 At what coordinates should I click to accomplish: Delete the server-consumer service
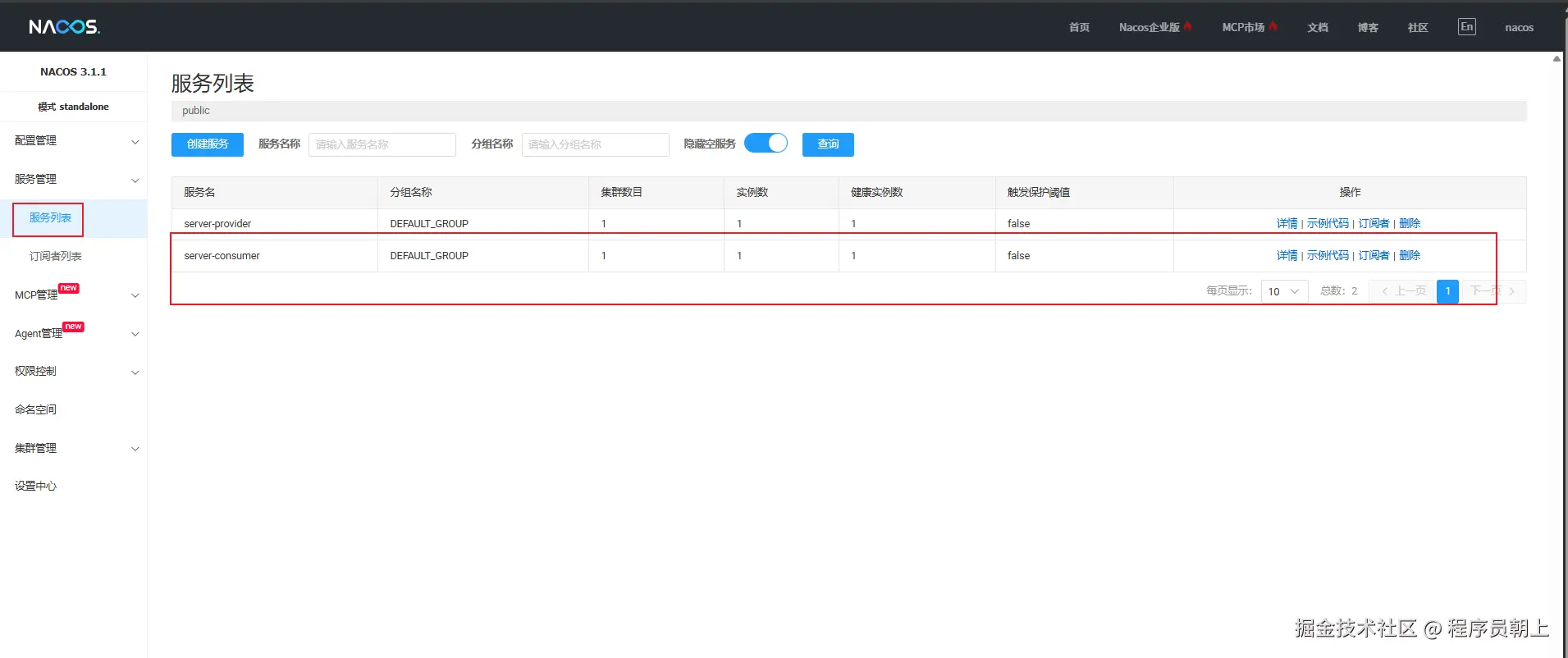pyautogui.click(x=1410, y=256)
